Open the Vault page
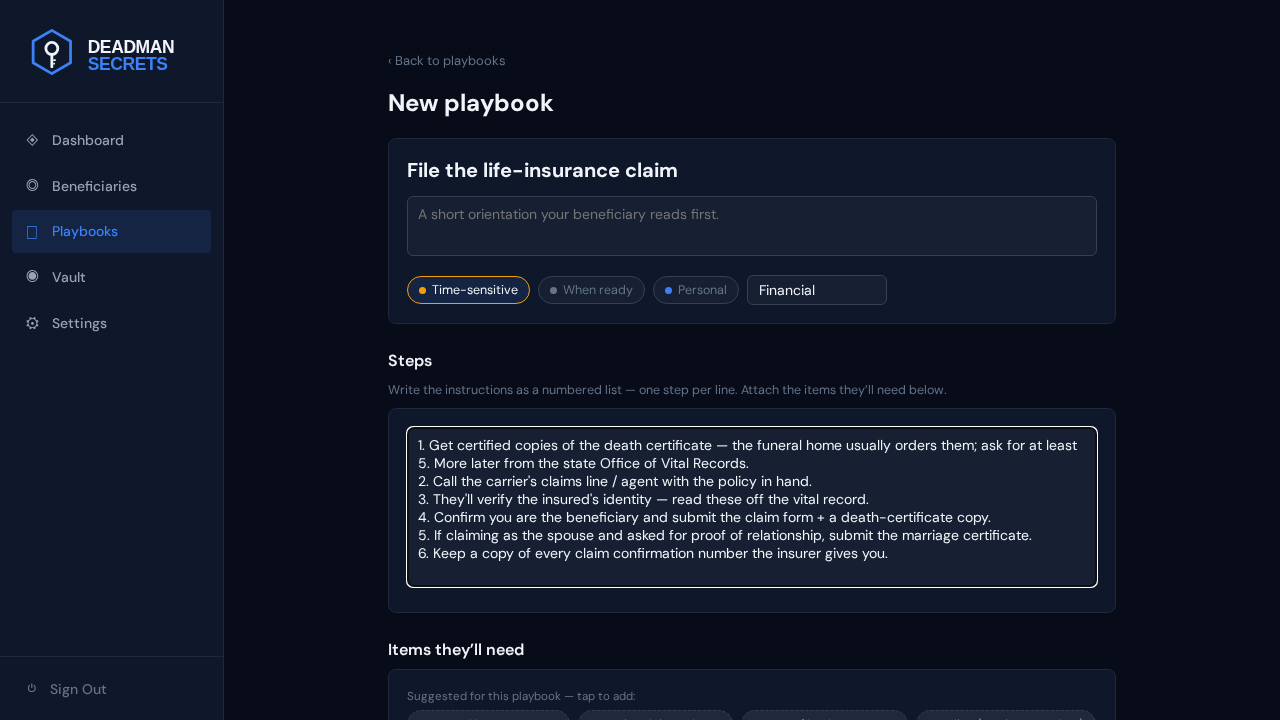 click(111, 277)
